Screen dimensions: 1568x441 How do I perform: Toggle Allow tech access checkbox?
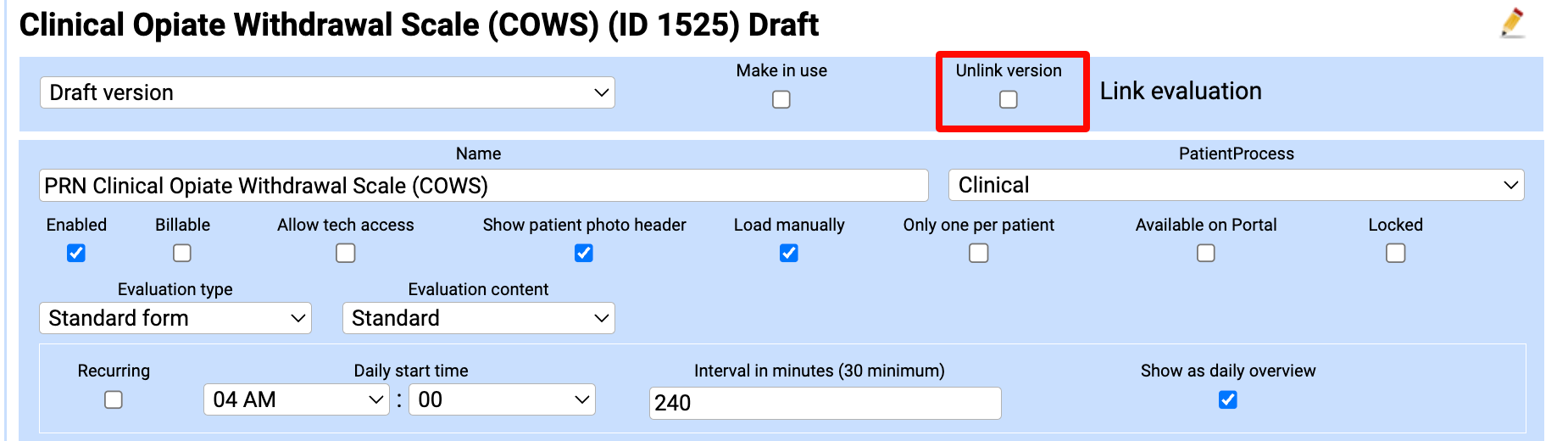(x=346, y=254)
